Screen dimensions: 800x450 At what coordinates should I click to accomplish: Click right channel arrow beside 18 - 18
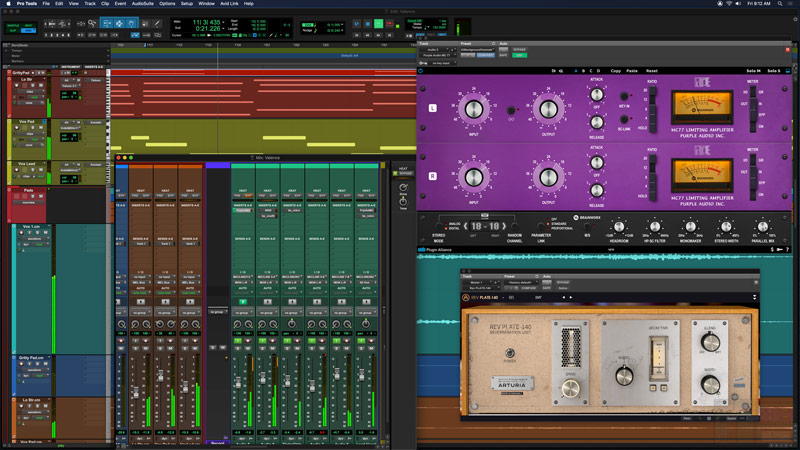pyautogui.click(x=504, y=226)
